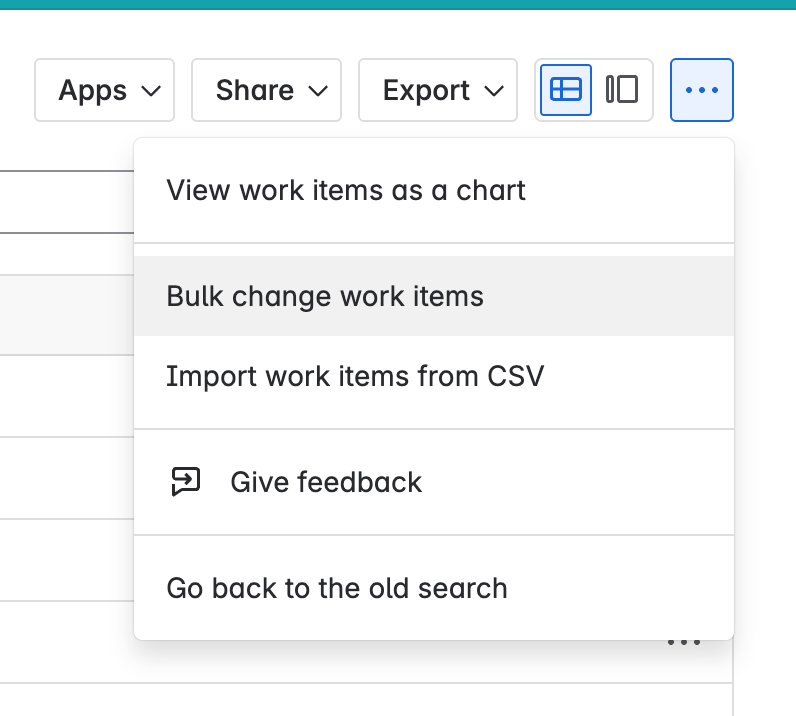Screen dimensions: 796x716
Task: Switch to the split detail view
Action: pos(622,90)
